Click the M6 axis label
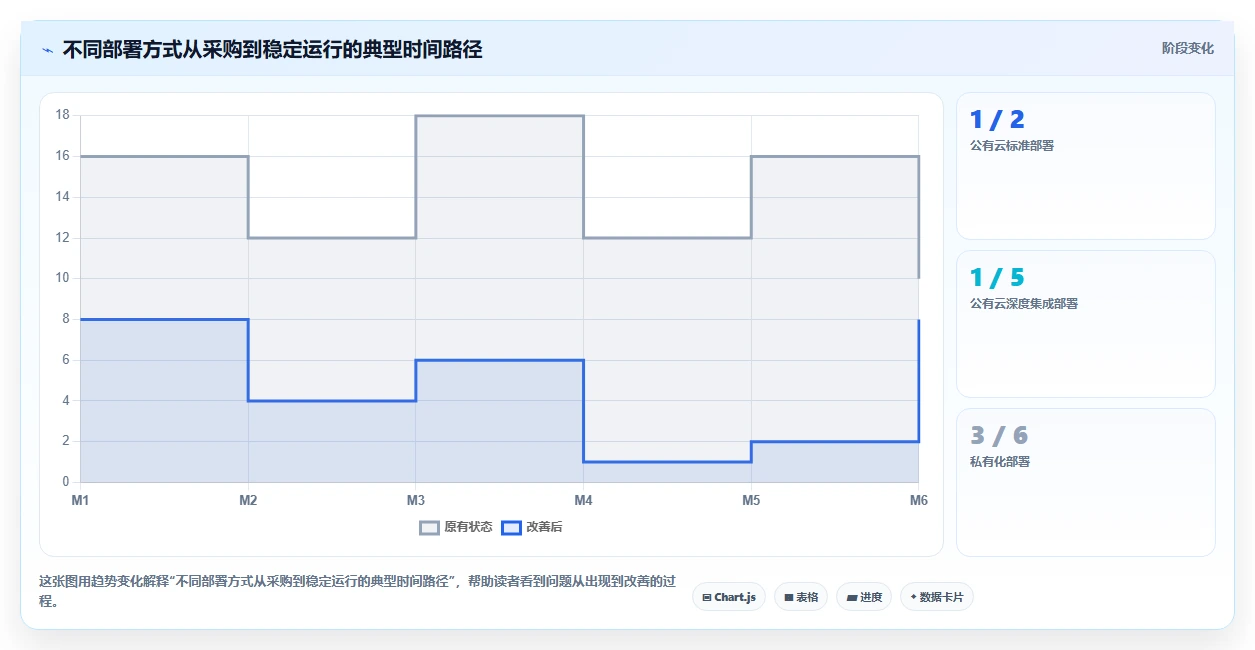This screenshot has height=650, width=1255. click(918, 500)
